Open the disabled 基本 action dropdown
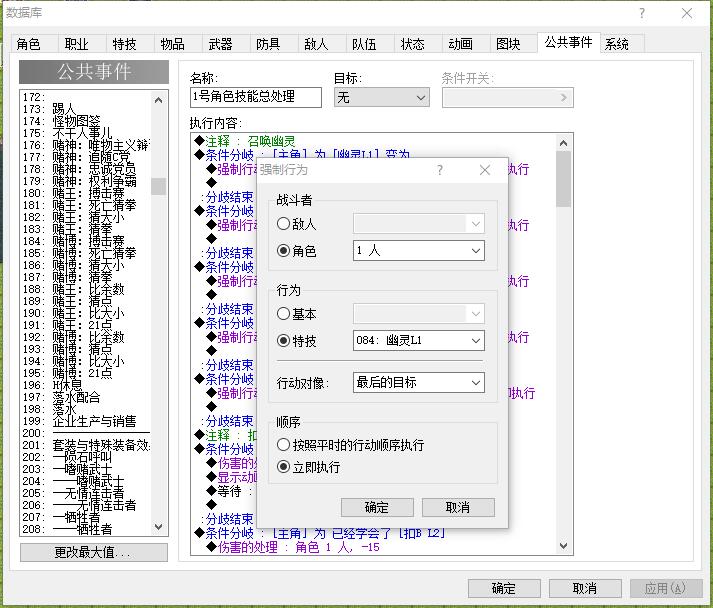Image resolution: width=713 pixels, height=608 pixels. 418,313
